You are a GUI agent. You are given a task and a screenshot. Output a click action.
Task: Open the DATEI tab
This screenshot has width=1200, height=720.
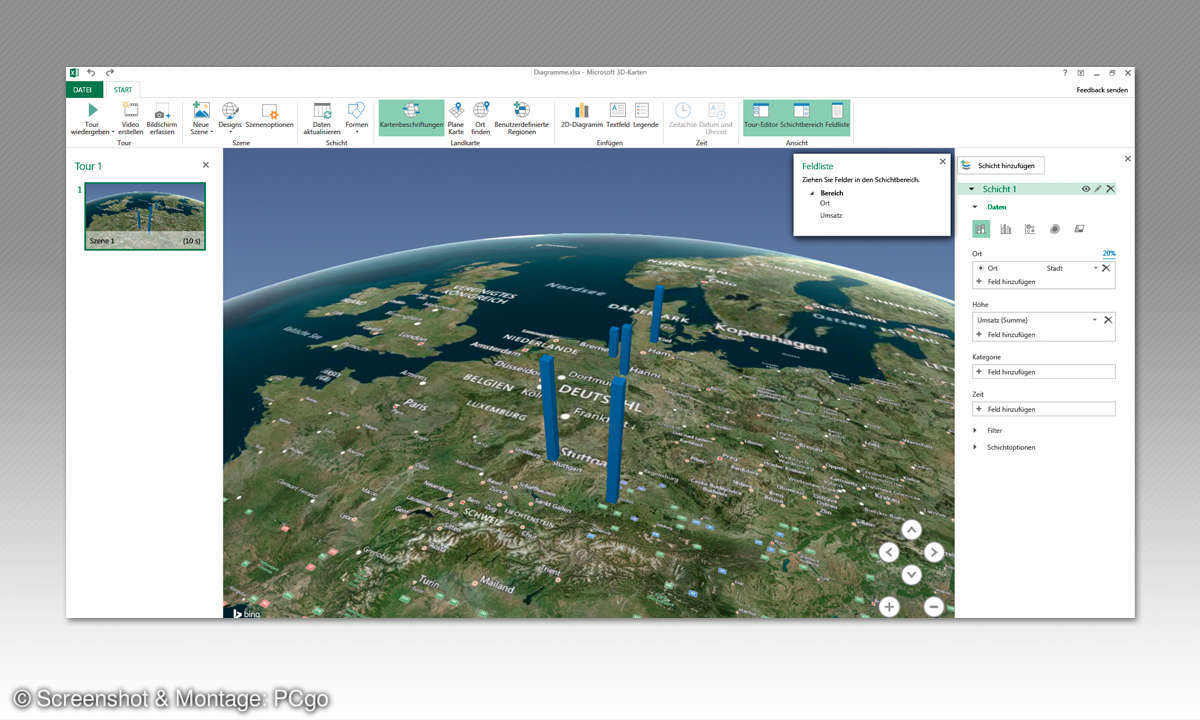click(83, 90)
